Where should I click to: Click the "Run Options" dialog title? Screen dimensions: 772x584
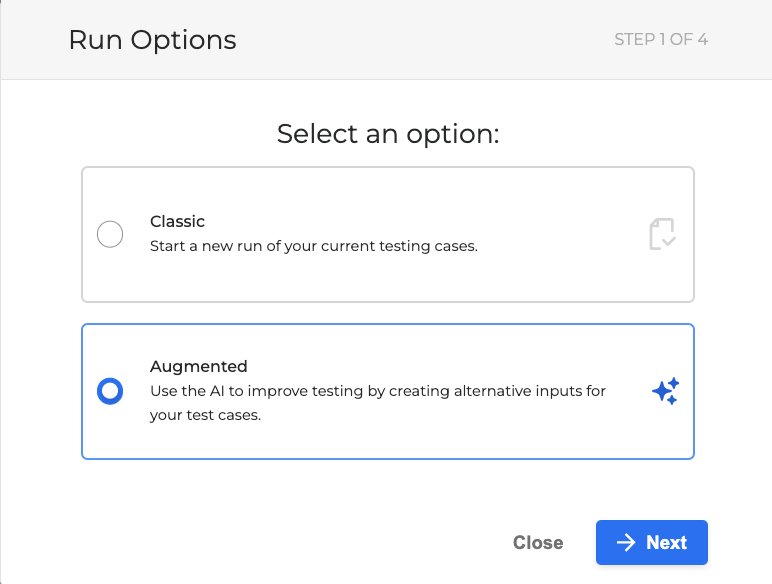coord(152,41)
